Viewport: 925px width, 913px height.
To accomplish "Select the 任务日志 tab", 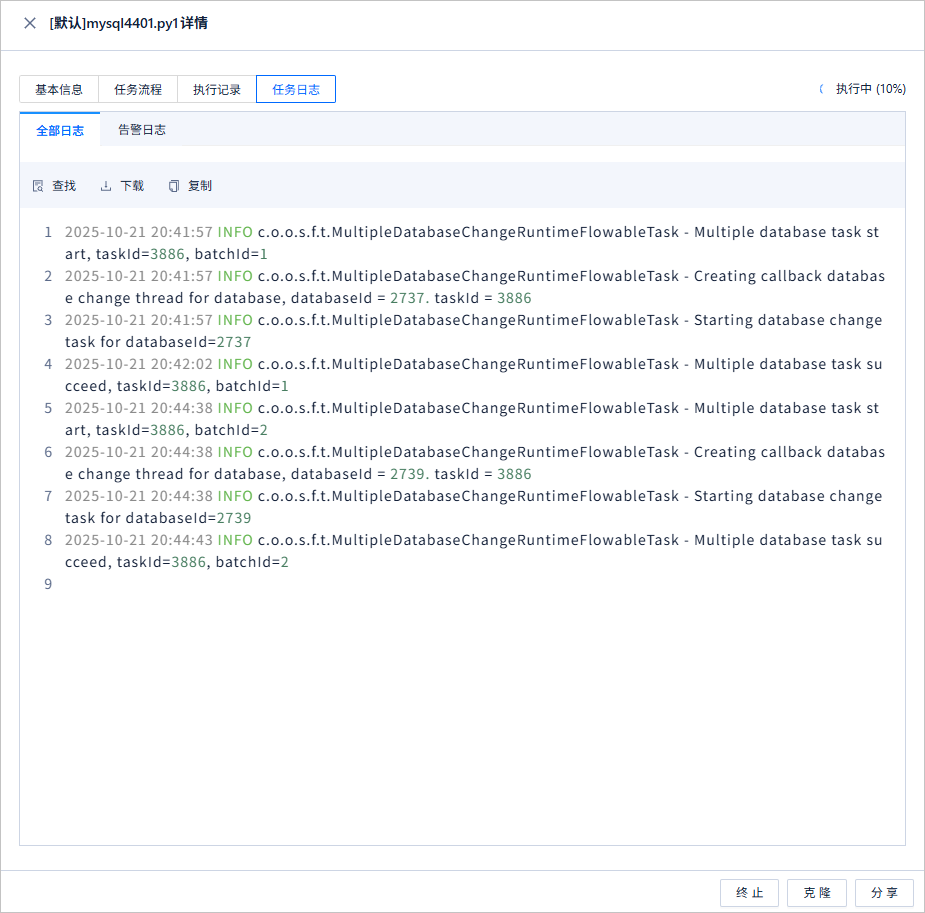I will point(296,89).
